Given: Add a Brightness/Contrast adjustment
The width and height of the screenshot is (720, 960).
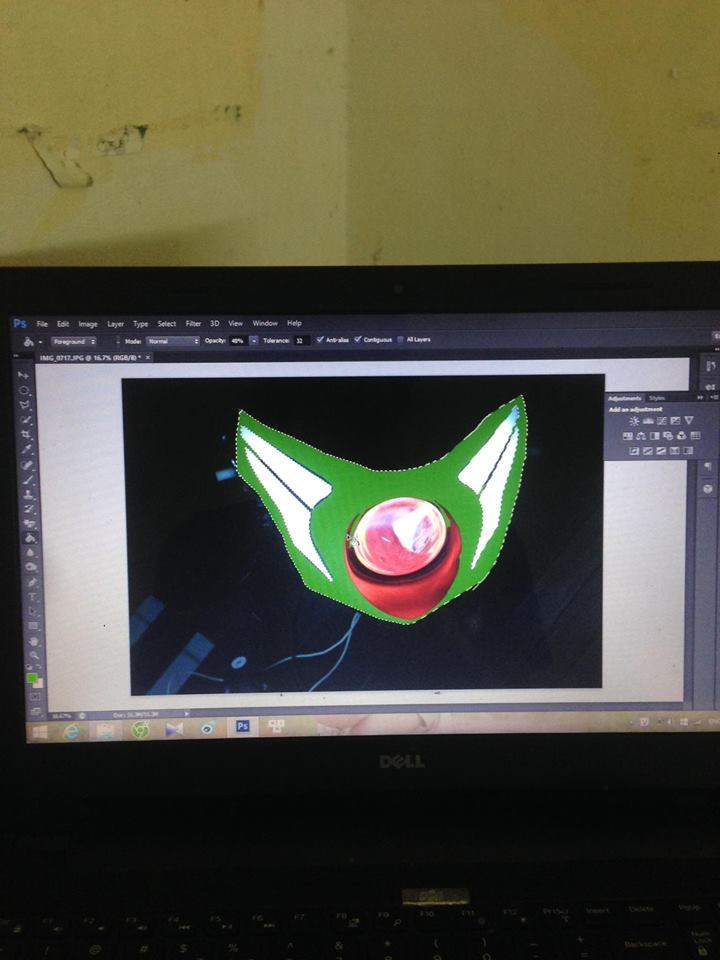Looking at the screenshot, I should click(634, 421).
